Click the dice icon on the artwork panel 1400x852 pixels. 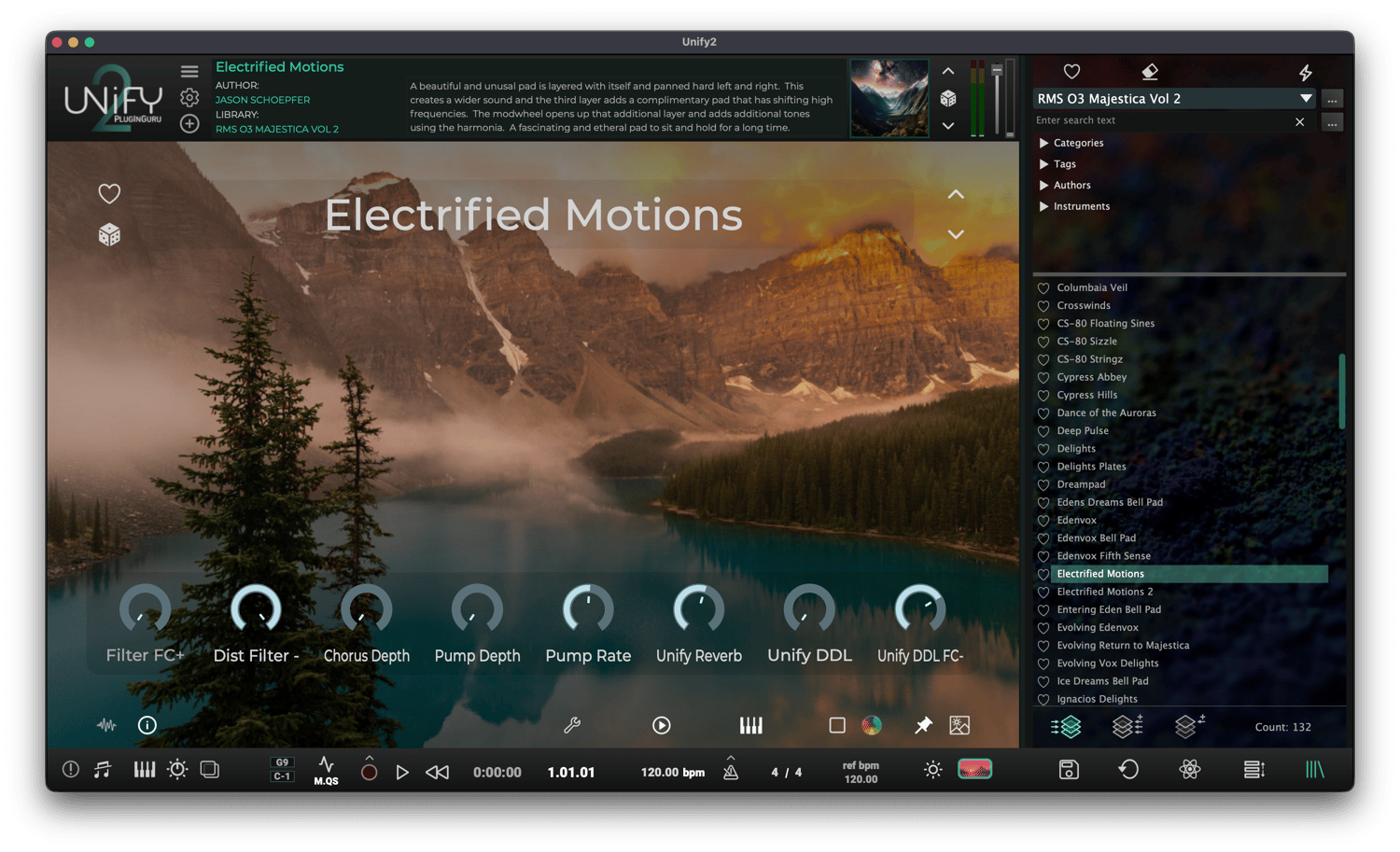[109, 234]
